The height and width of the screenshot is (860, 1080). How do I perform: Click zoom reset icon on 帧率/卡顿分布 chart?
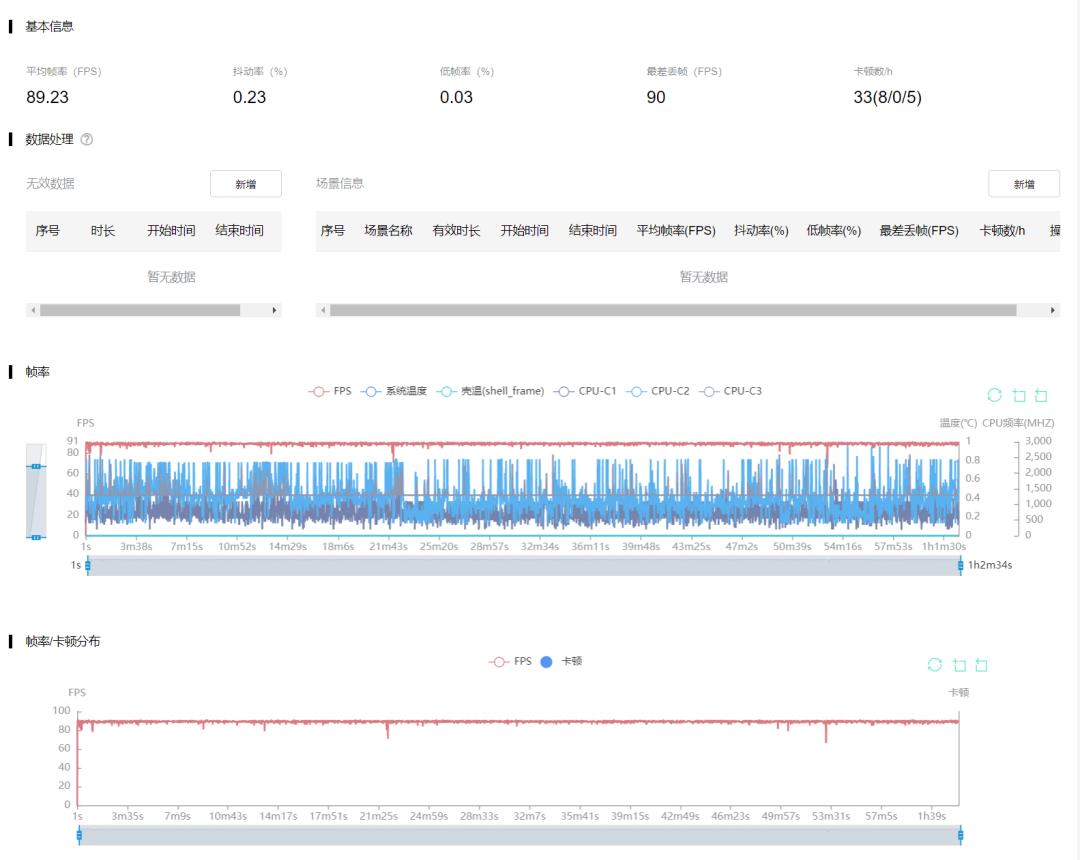click(982, 665)
